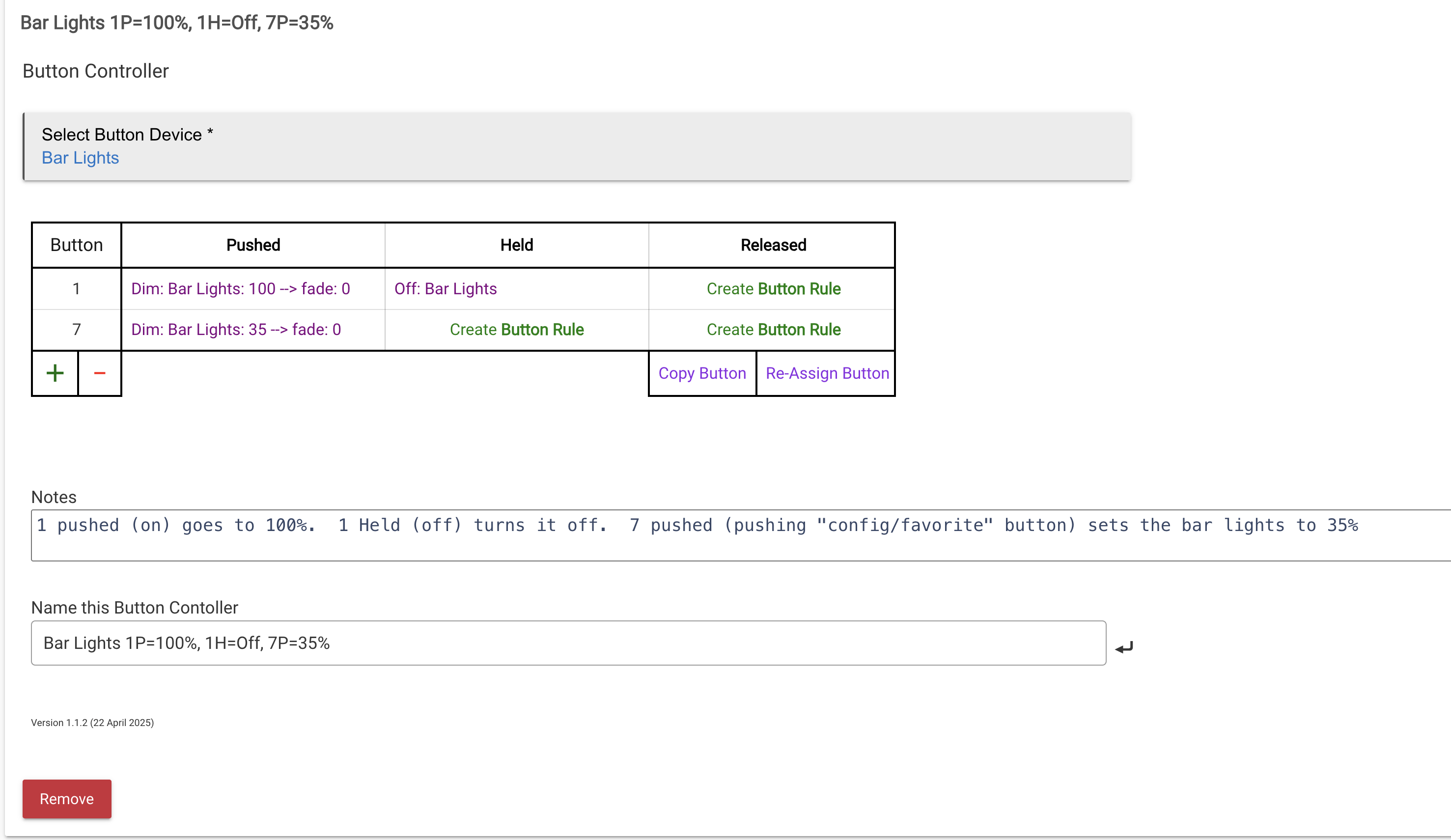Click the red minus remove-button icon
Screen dimensions: 1451x840
[100, 373]
